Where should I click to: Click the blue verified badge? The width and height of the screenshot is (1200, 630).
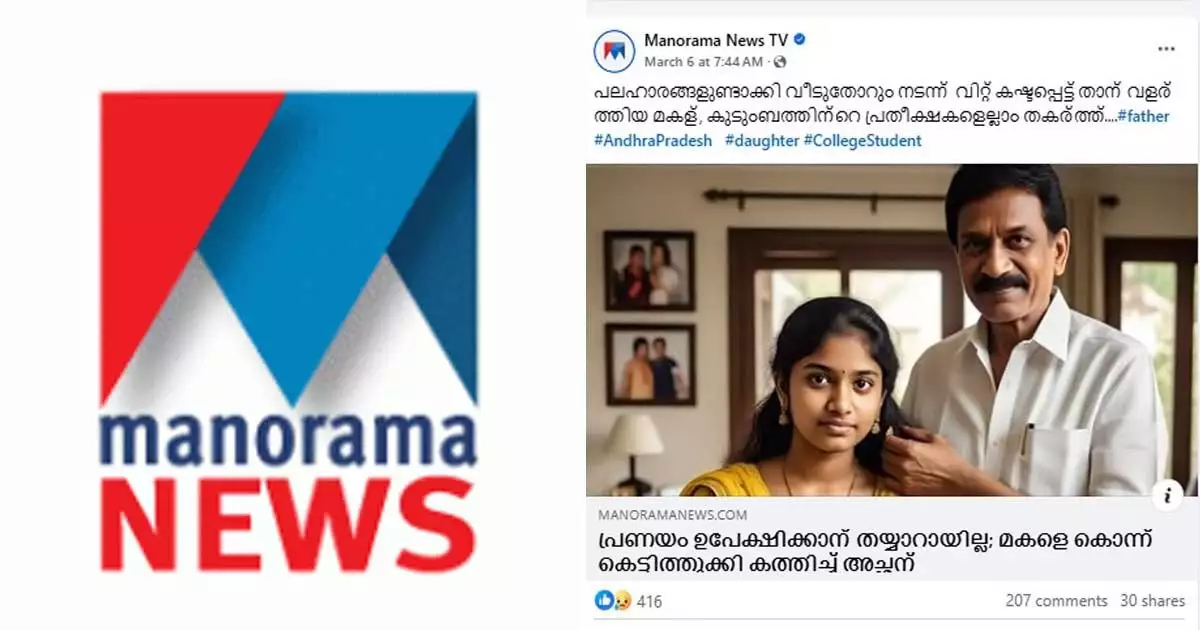tap(800, 41)
